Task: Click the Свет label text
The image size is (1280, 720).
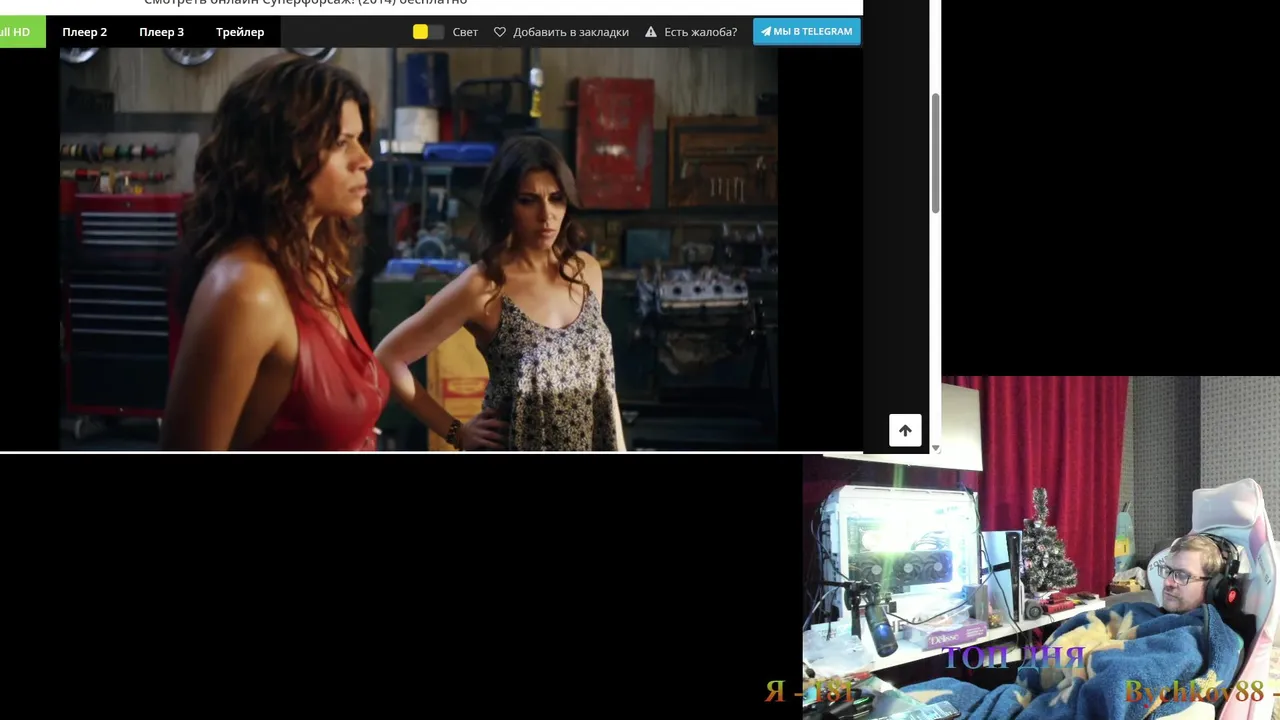Action: pos(465,32)
